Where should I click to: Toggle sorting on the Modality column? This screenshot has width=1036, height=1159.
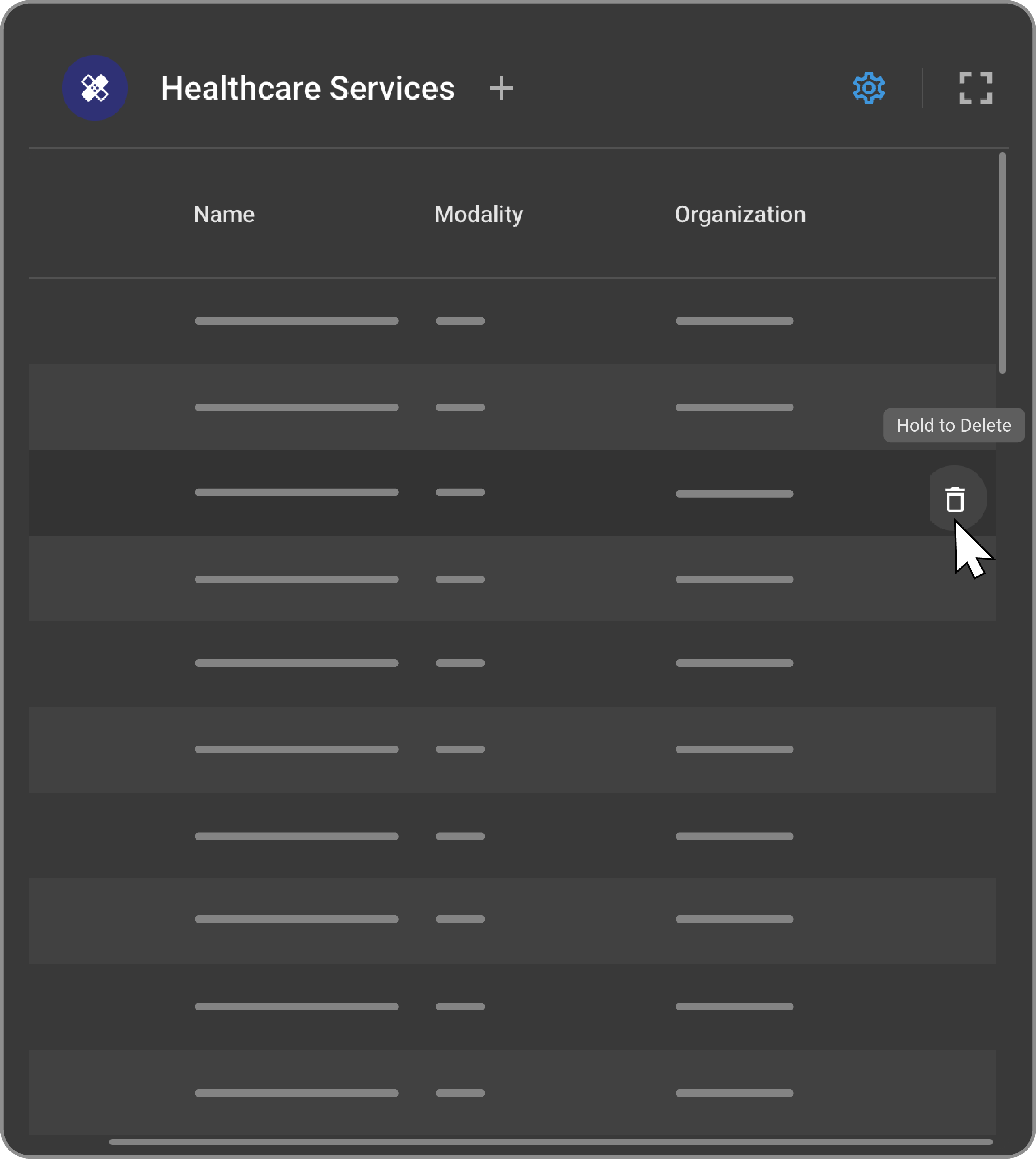(x=478, y=215)
